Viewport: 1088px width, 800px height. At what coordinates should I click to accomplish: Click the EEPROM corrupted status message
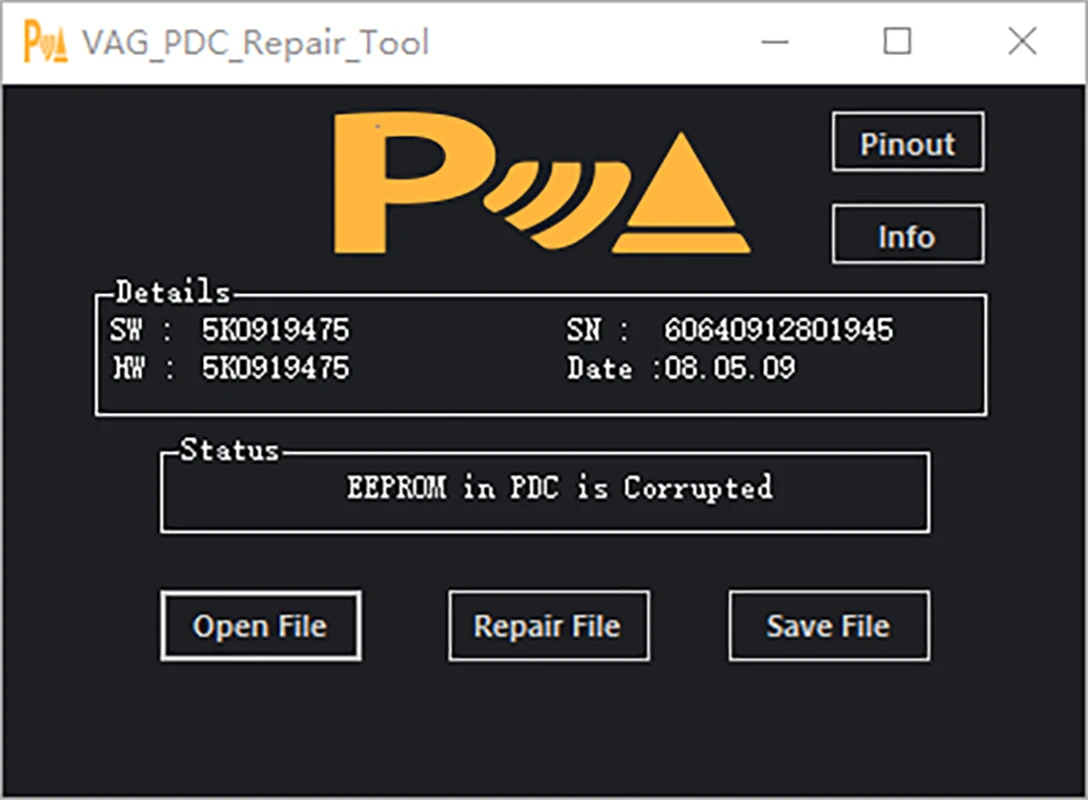(x=559, y=488)
